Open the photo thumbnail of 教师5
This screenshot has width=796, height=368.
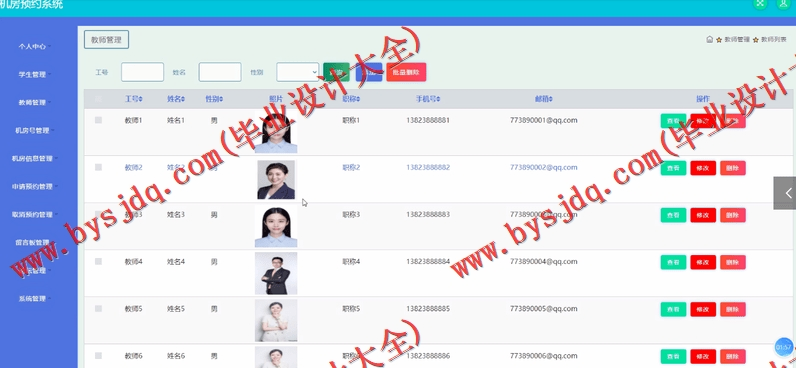point(276,321)
